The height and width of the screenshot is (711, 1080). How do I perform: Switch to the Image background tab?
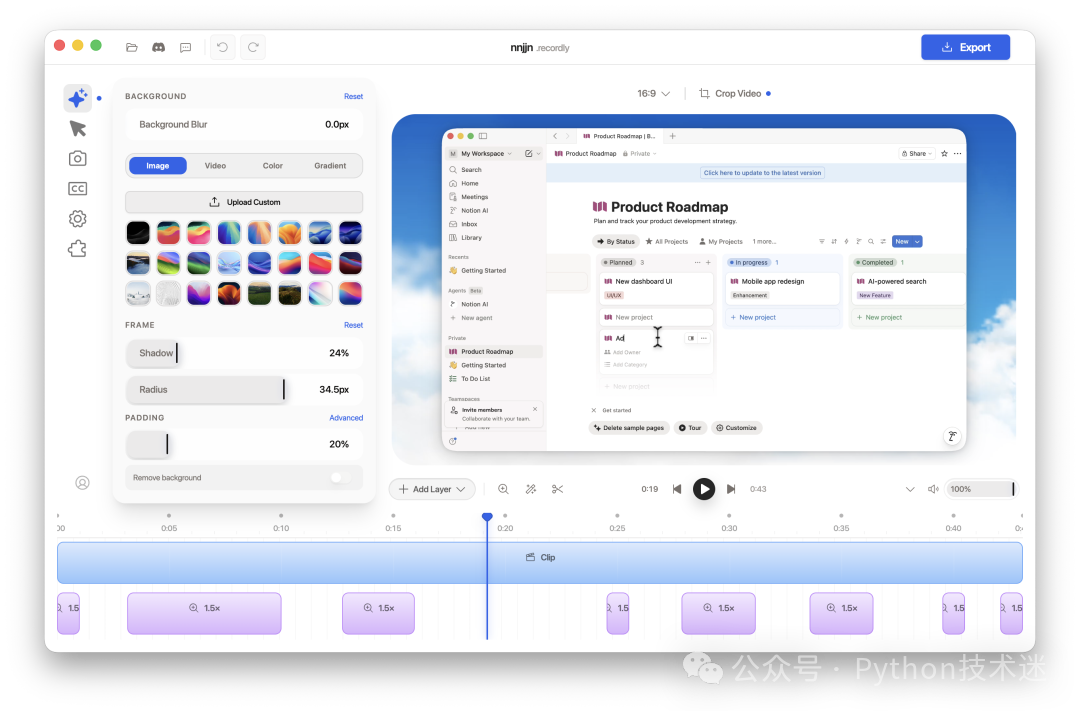click(x=157, y=166)
